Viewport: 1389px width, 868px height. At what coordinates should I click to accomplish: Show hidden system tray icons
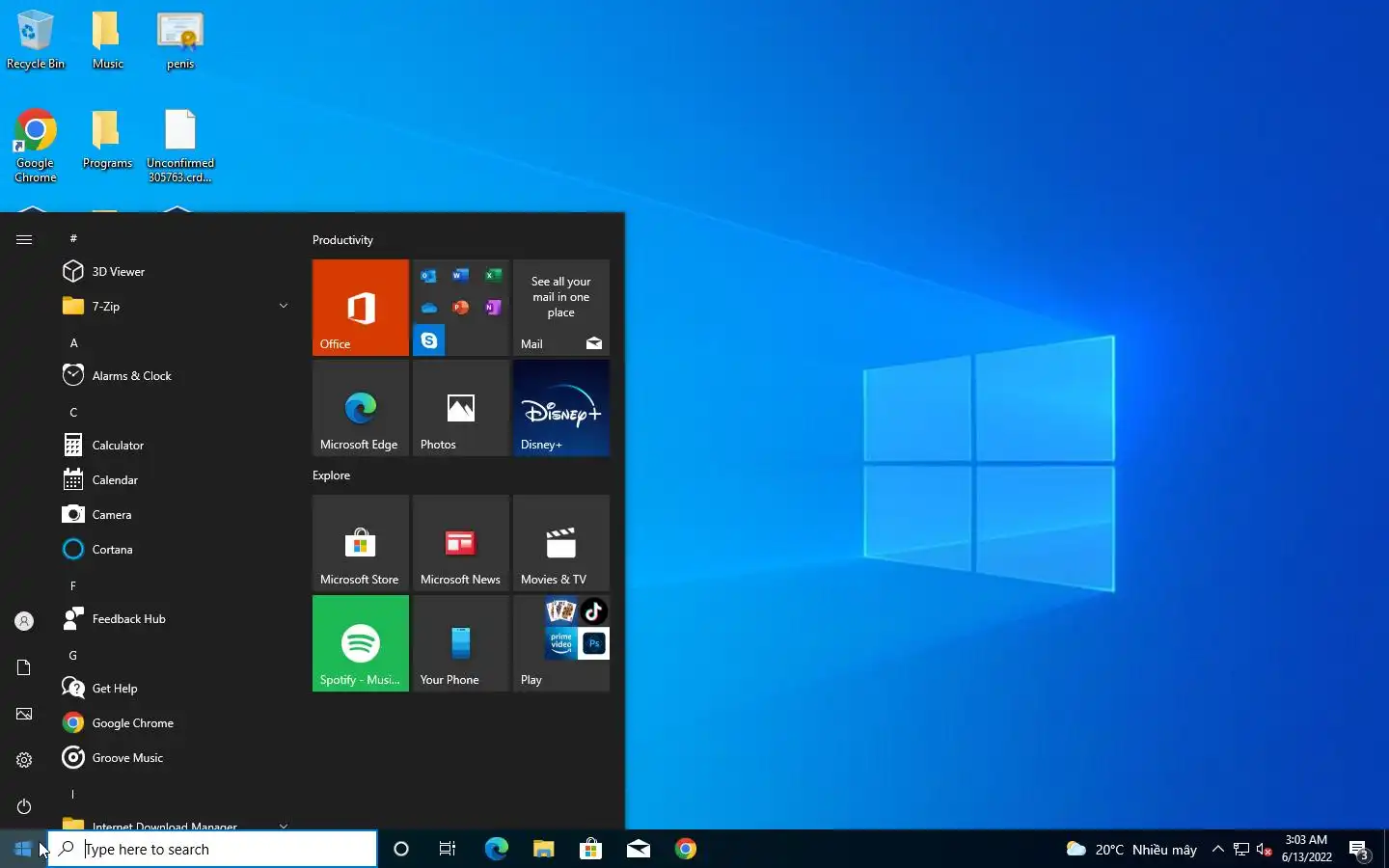(x=1218, y=849)
